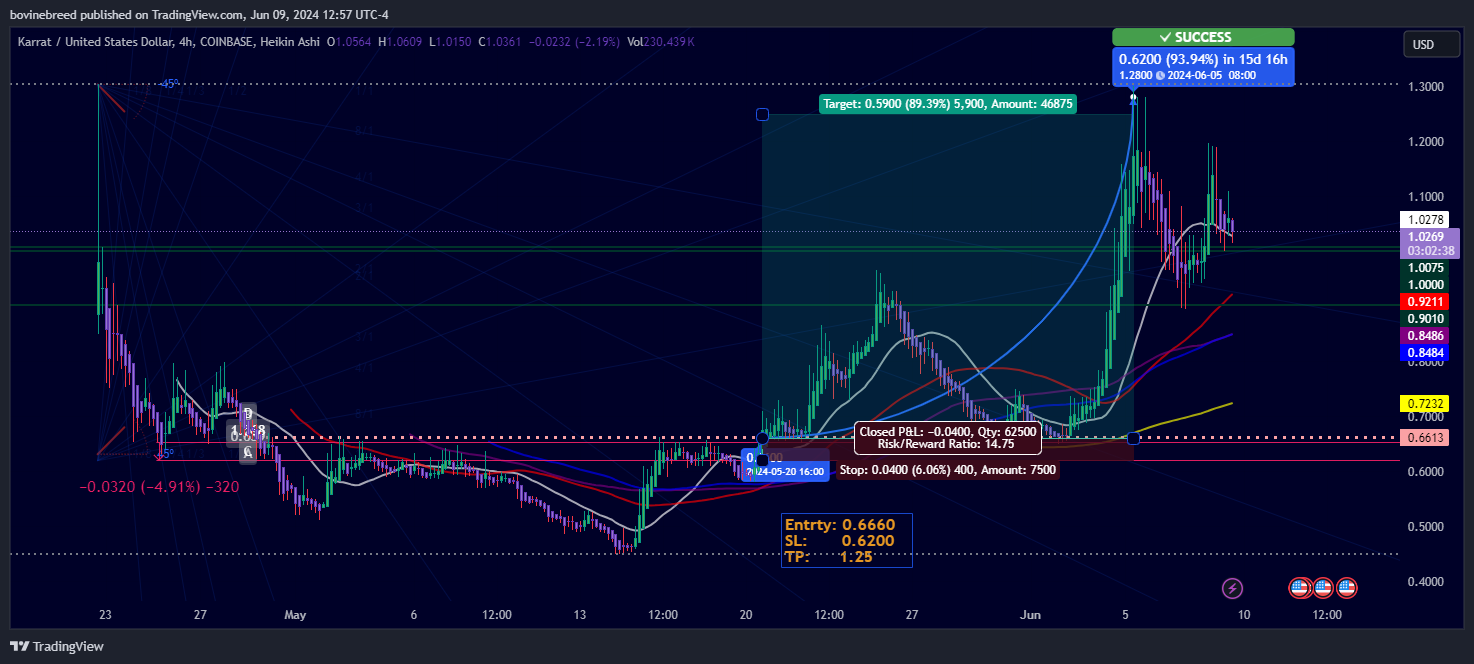Click the TradingView logo at bottom left
The height and width of the screenshot is (664, 1474).
57,646
